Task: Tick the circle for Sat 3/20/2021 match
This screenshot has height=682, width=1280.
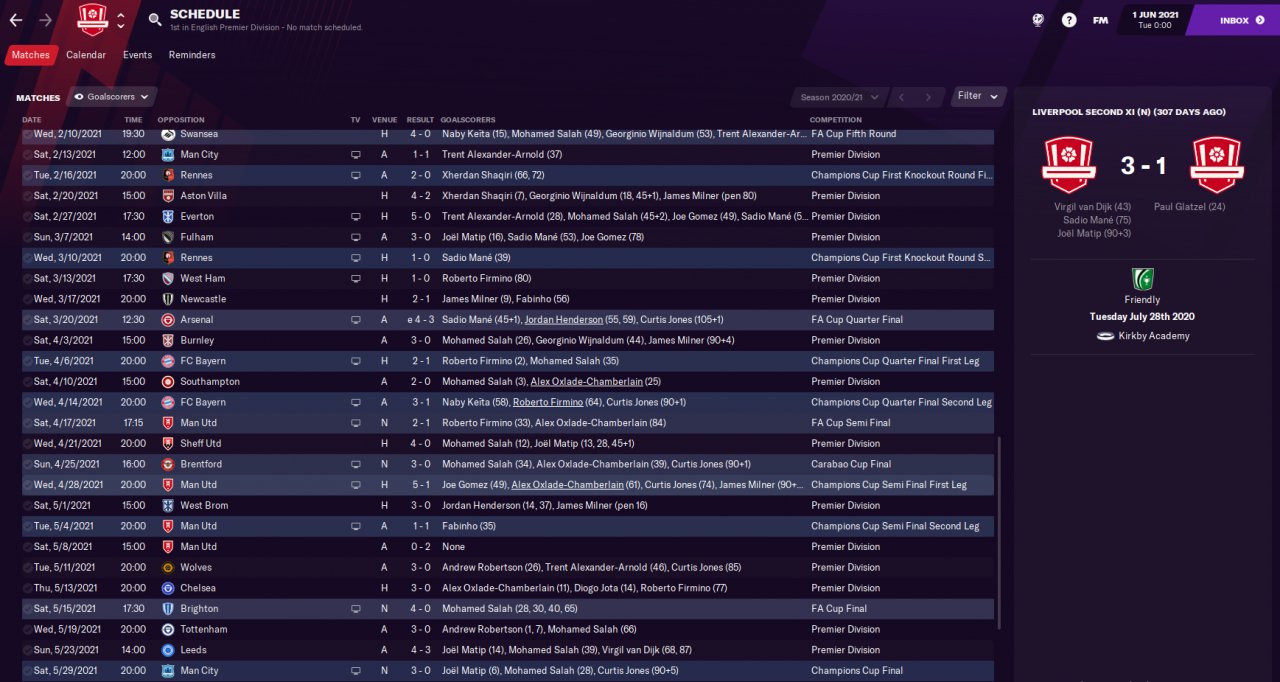Action: coord(27,320)
